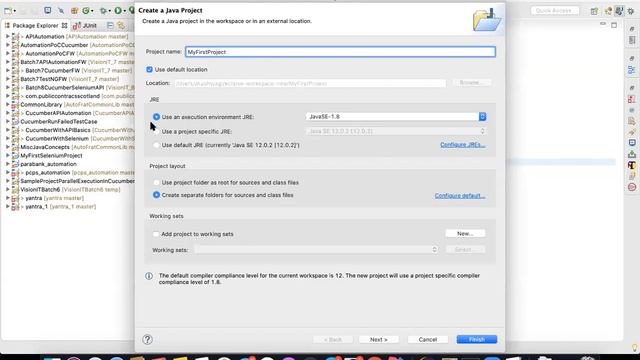The width and height of the screenshot is (640, 360).
Task: Click the com.publiccontracsscotland project icon
Action: 16,96
